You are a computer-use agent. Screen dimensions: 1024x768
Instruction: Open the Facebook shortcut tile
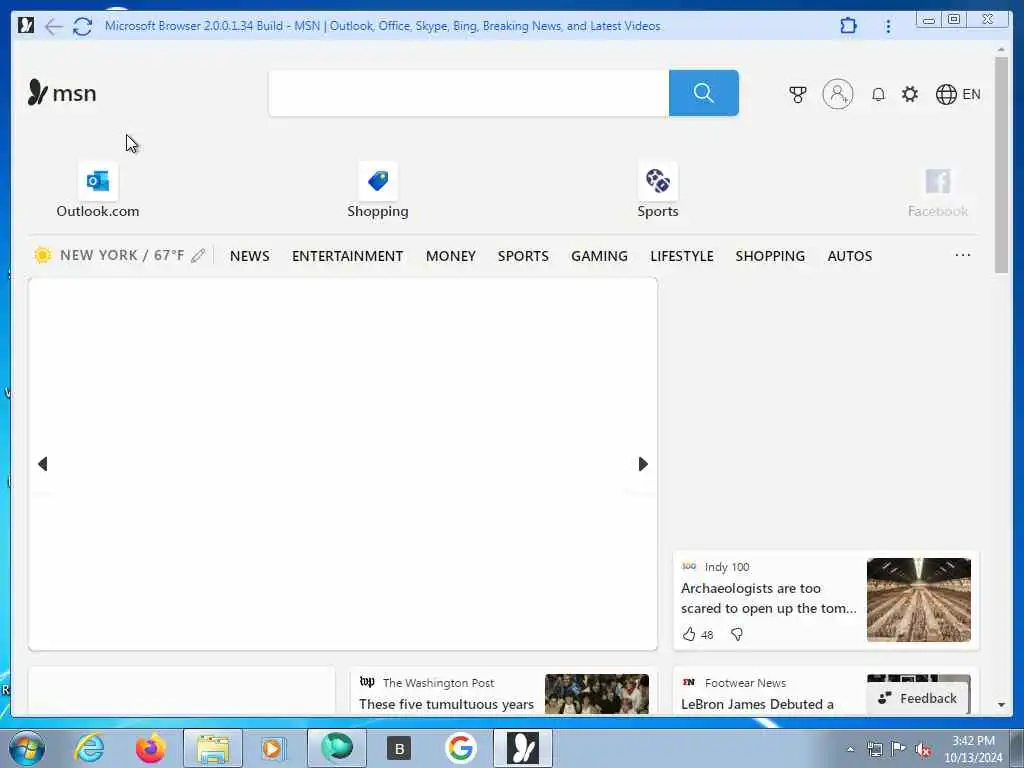[938, 191]
